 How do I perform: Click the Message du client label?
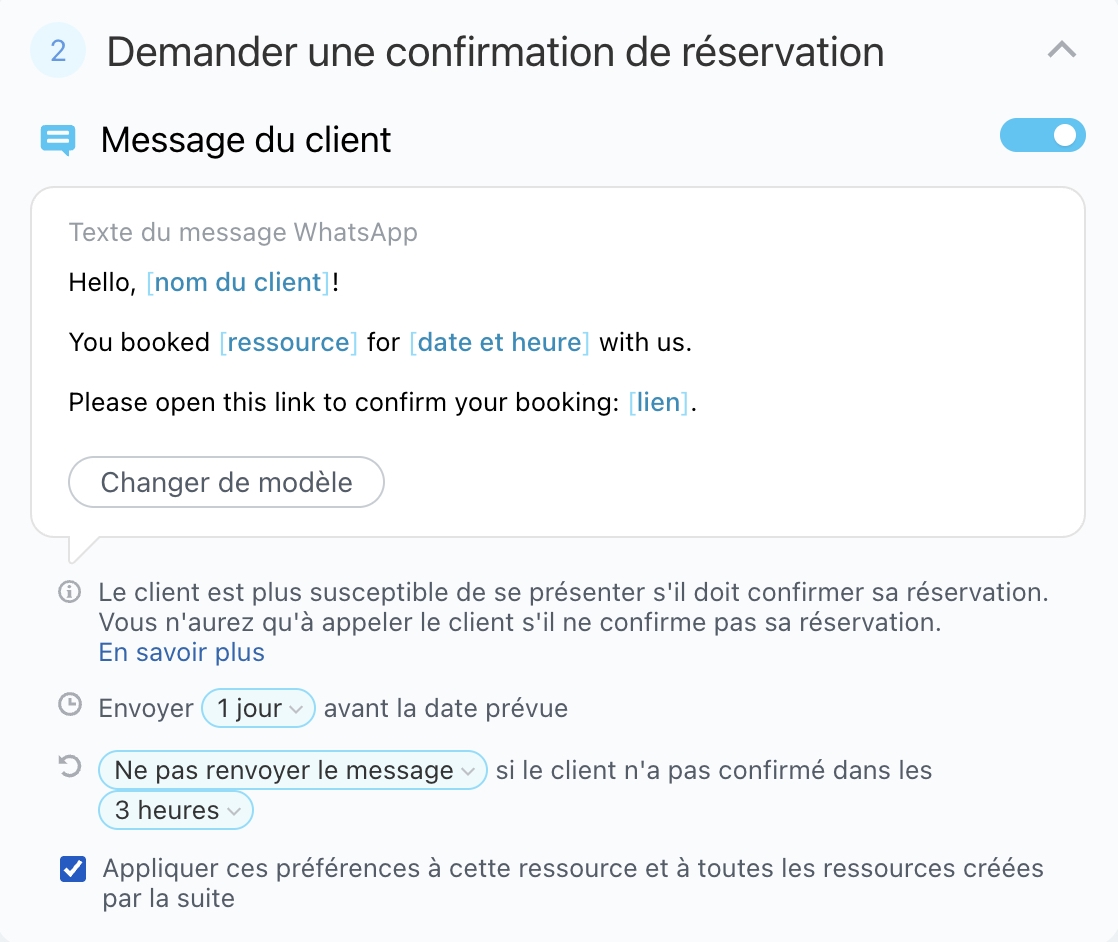click(246, 140)
